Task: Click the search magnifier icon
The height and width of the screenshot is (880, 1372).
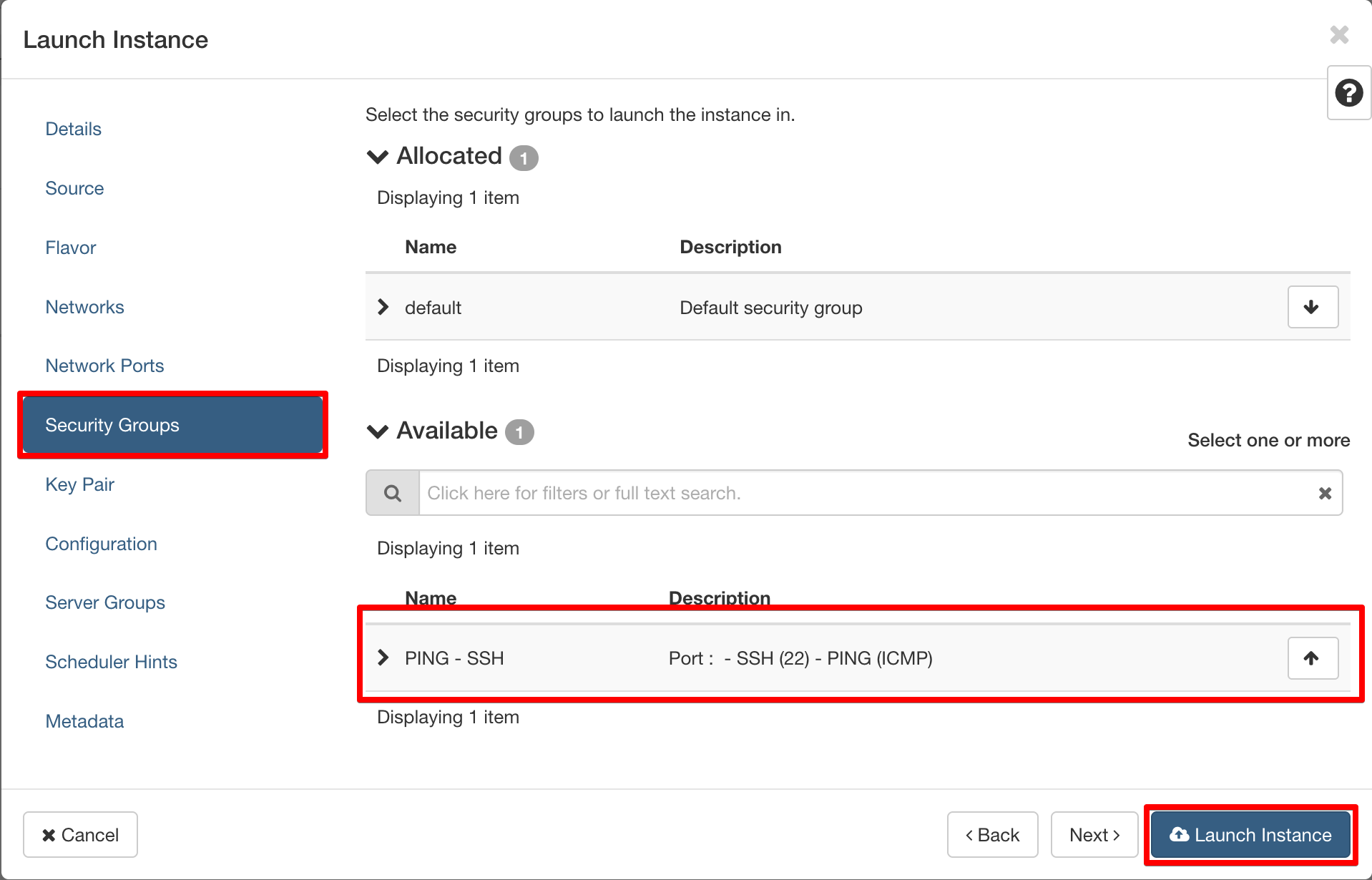Action: pyautogui.click(x=393, y=493)
